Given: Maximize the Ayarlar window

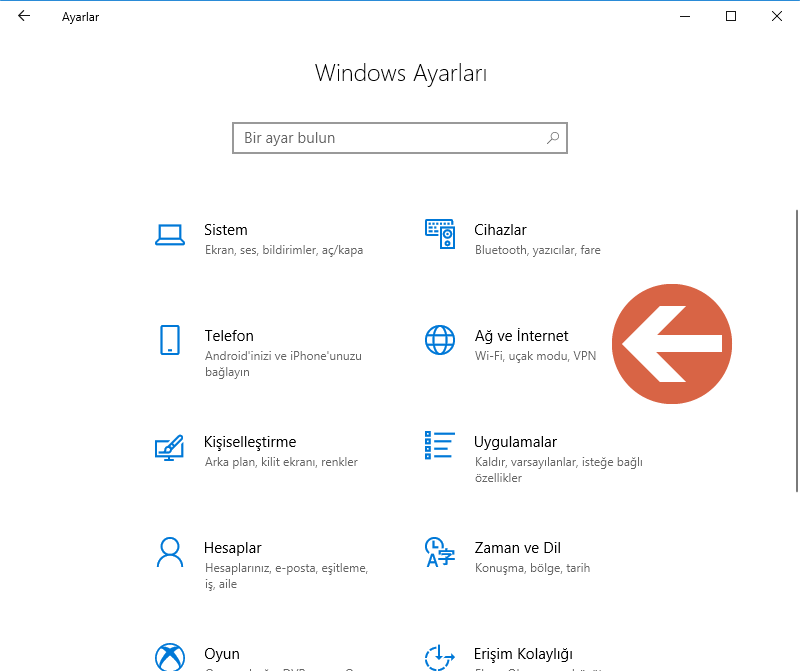Looking at the screenshot, I should coord(731,16).
